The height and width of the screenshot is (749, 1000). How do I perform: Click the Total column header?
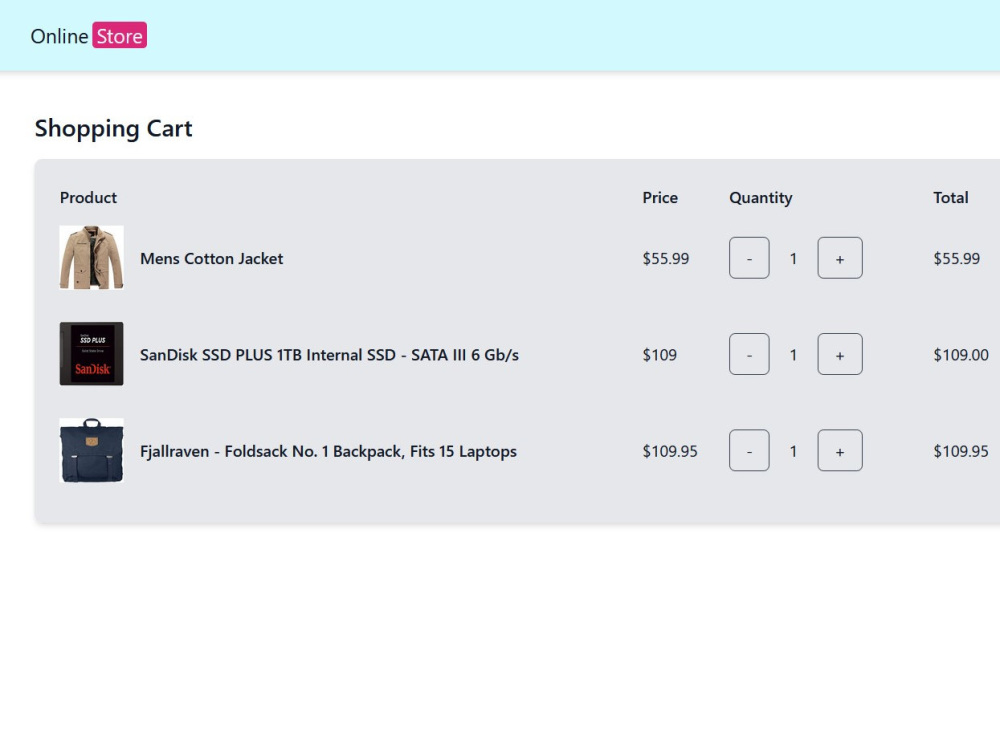951,198
